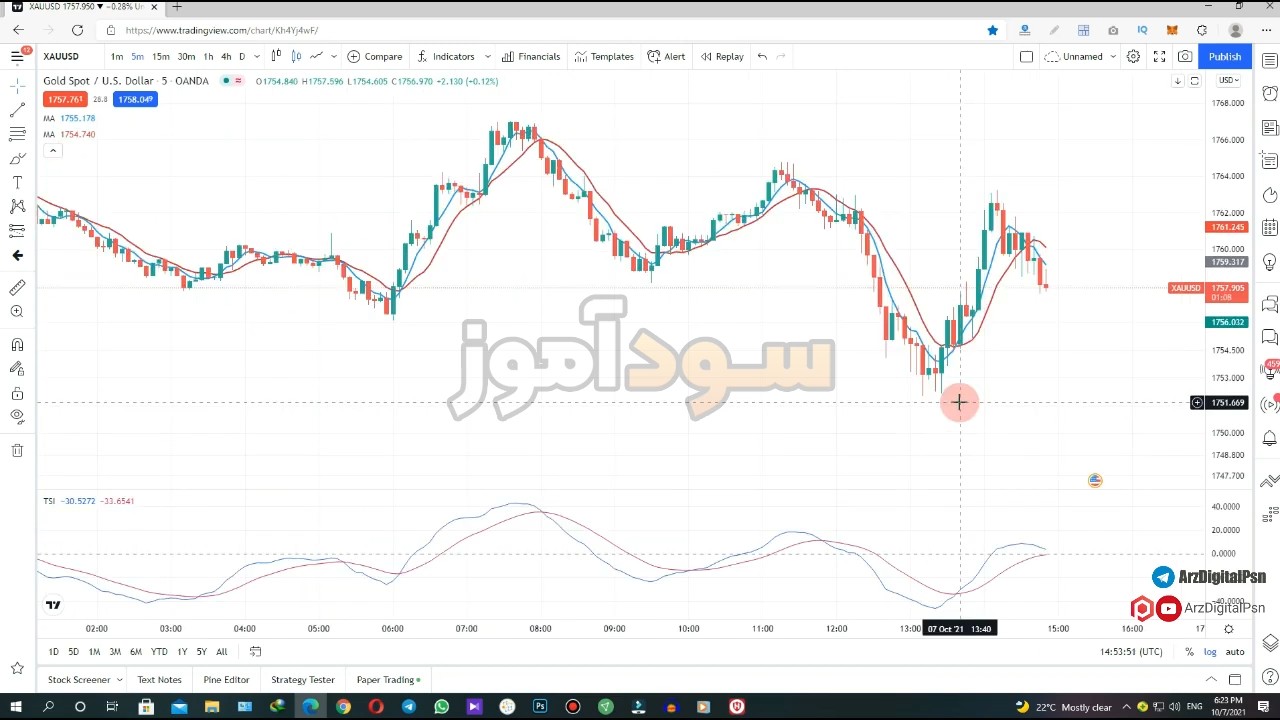Viewport: 1280px width, 720px height.
Task: Select the candlestick chart style icon
Action: (x=277, y=56)
